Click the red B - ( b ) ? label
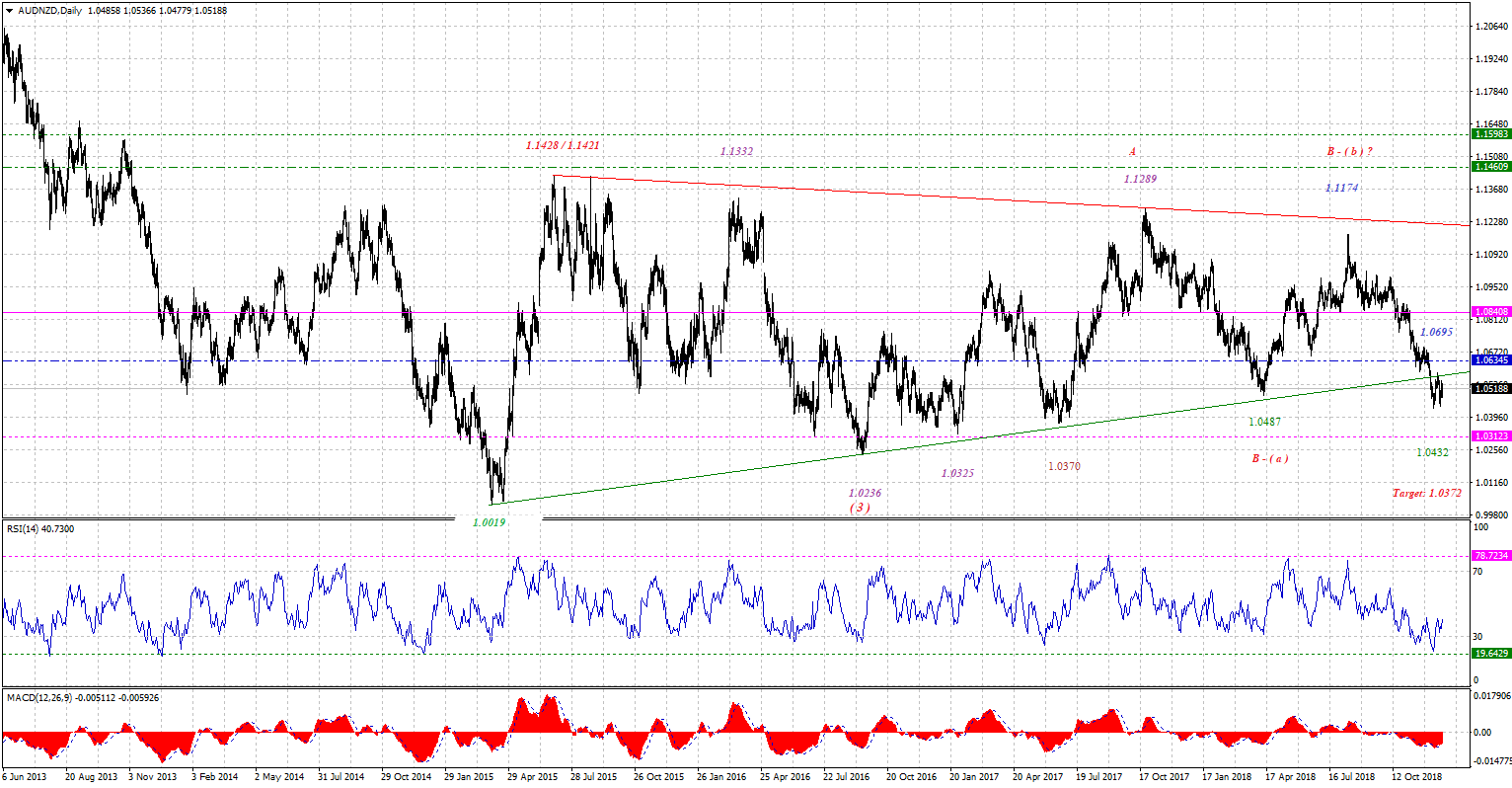This screenshot has width=1512, height=788. pos(1350,151)
